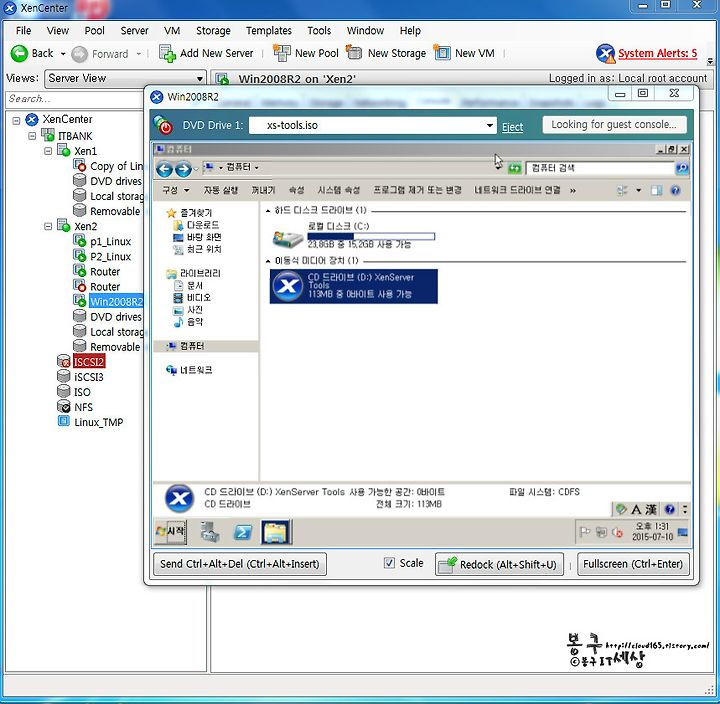
Task: Click the ITBANK pool icon in tree
Action: coord(48,135)
